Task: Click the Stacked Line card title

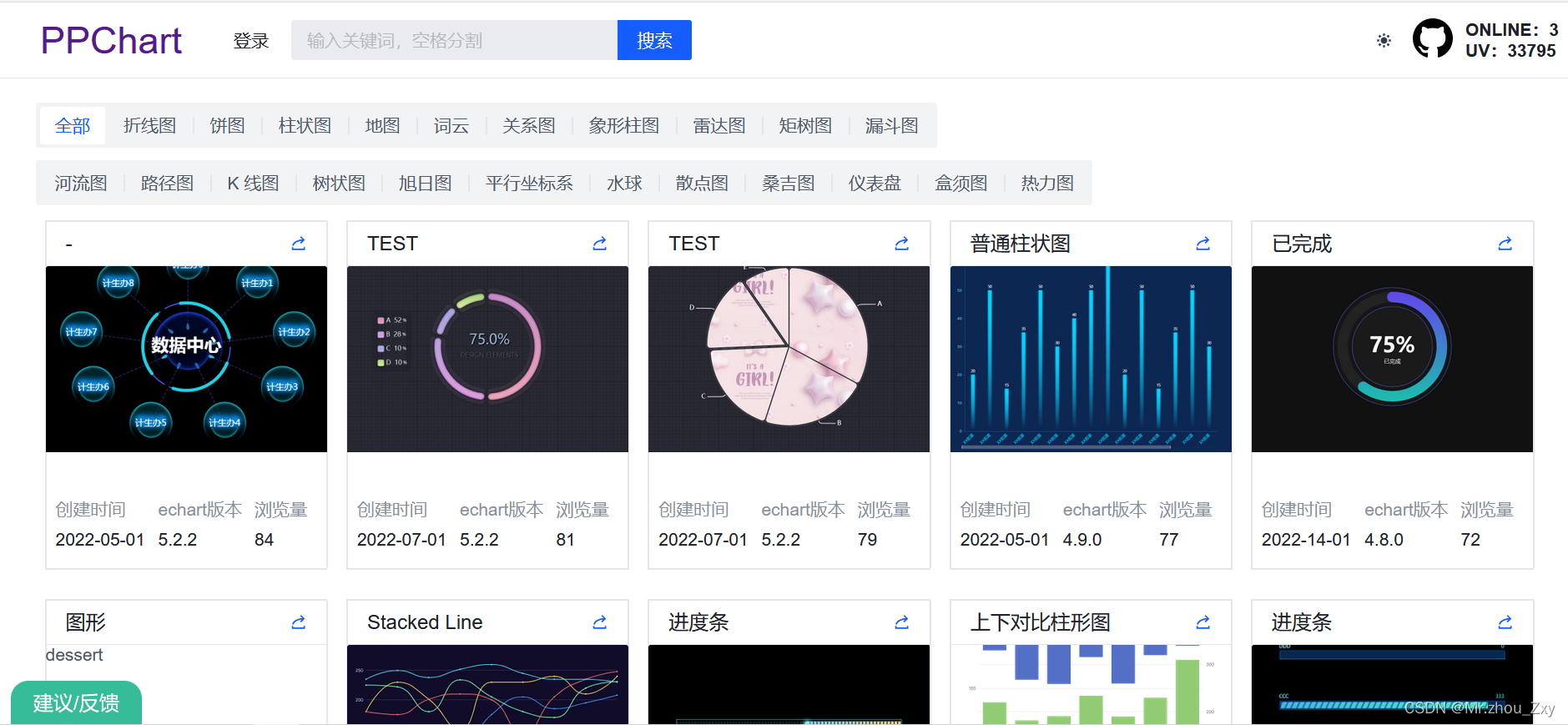Action: pos(425,622)
